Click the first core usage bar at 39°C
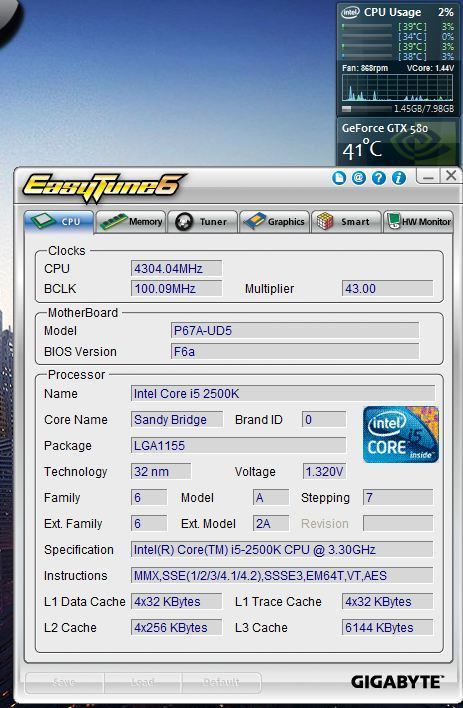Screen dimensions: 463x708 [x=367, y=27]
